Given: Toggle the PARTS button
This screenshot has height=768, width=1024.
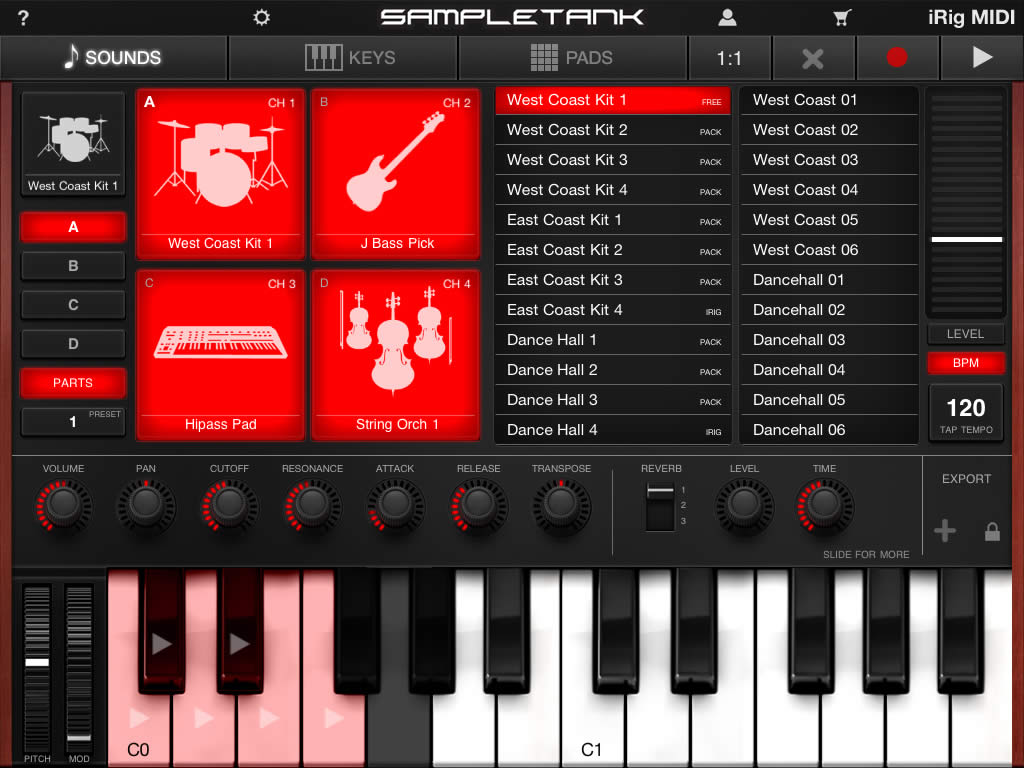Looking at the screenshot, I should click(73, 383).
